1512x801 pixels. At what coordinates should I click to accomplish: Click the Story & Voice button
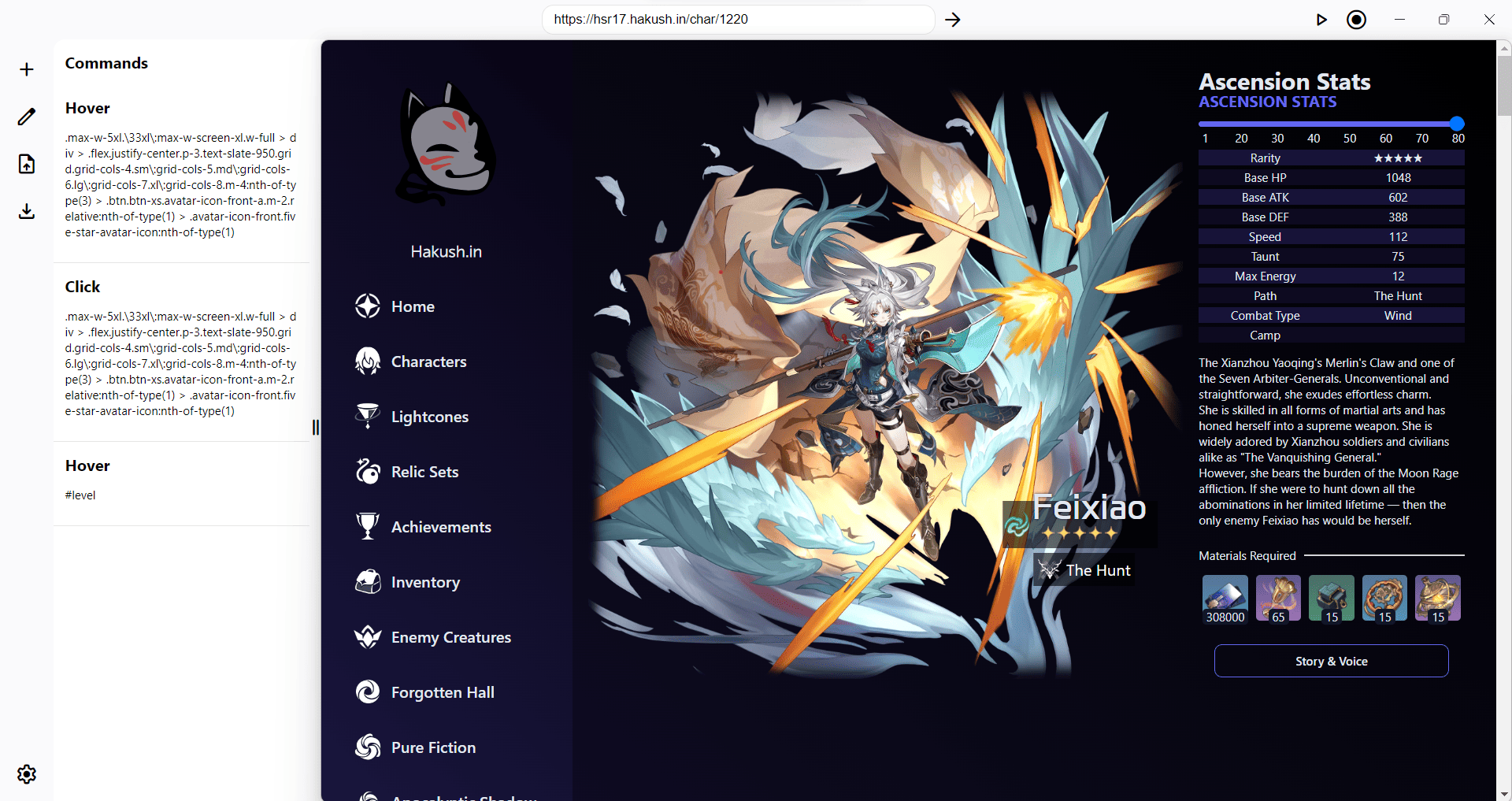pos(1332,661)
